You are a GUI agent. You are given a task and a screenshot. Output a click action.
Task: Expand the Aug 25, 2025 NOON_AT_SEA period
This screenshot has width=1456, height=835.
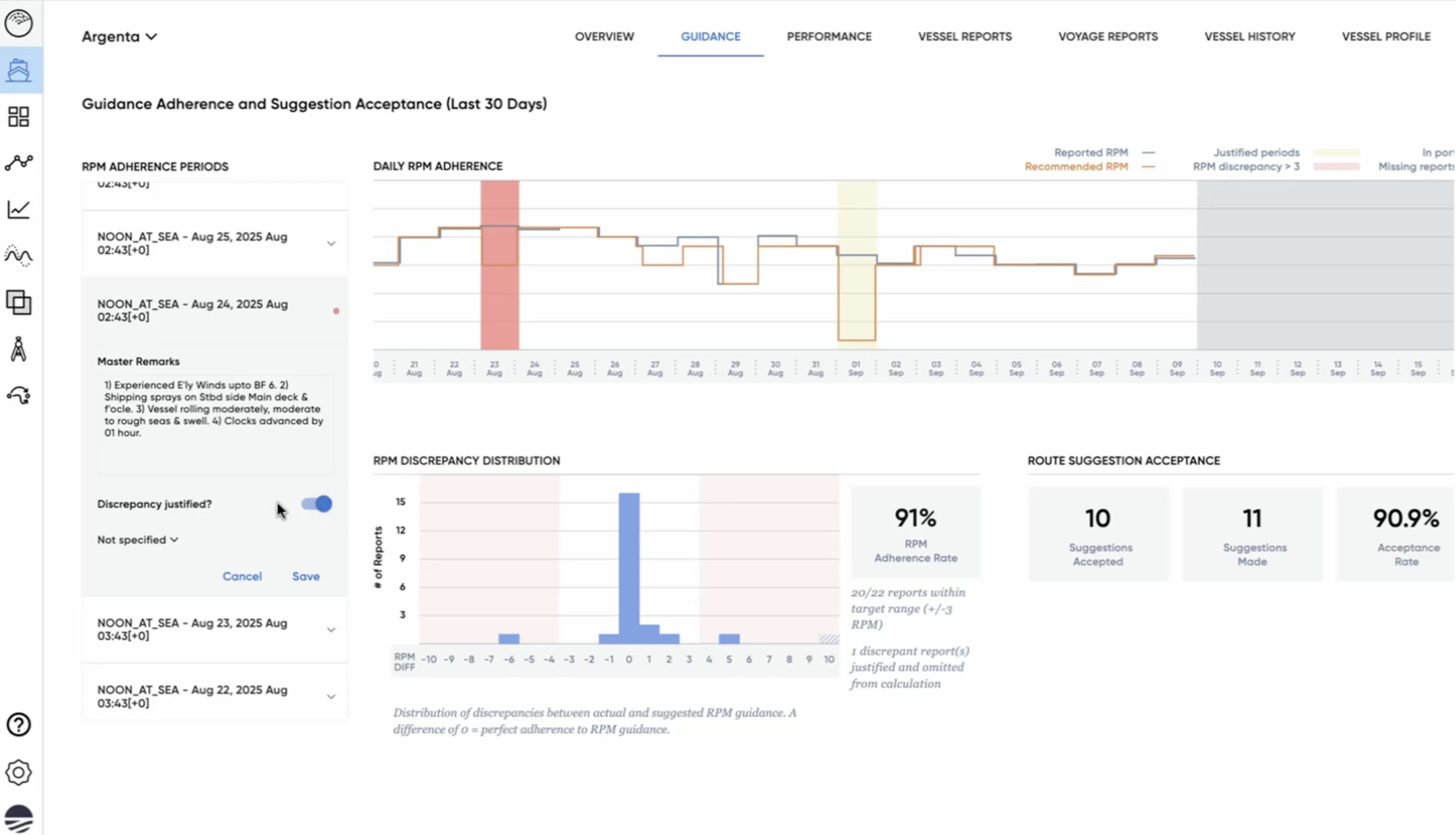click(215, 244)
